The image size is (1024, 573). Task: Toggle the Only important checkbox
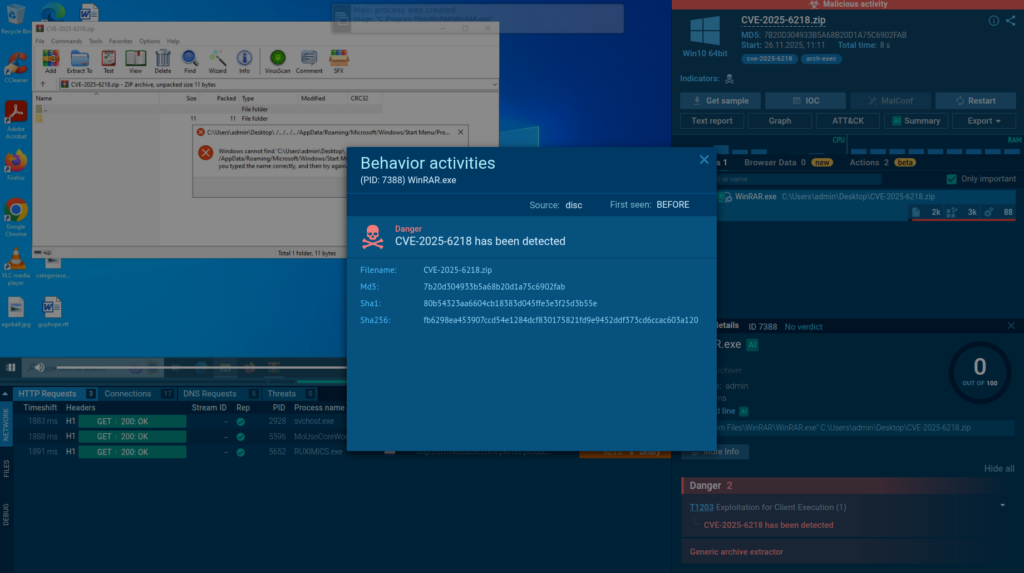tap(951, 179)
